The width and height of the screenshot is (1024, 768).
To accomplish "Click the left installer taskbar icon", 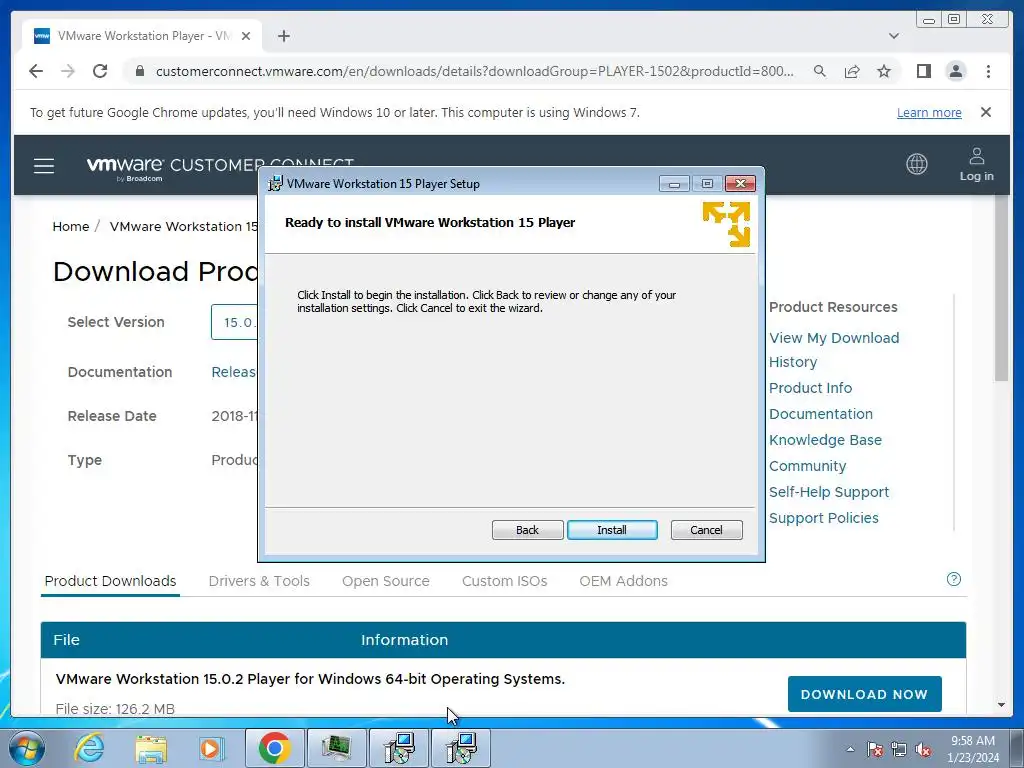I will [399, 748].
